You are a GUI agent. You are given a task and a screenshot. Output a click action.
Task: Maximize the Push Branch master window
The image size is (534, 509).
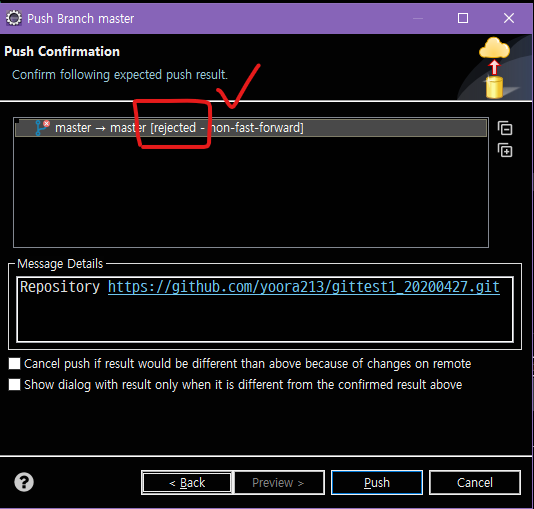[x=462, y=18]
